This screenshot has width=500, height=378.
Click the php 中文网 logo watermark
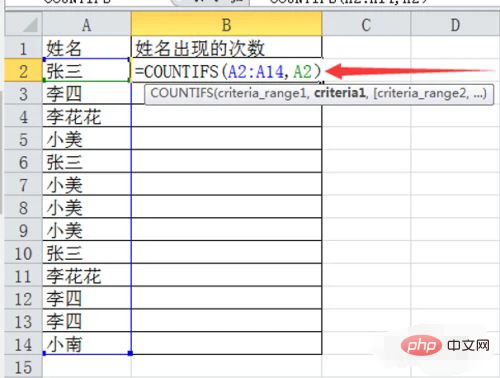click(445, 345)
